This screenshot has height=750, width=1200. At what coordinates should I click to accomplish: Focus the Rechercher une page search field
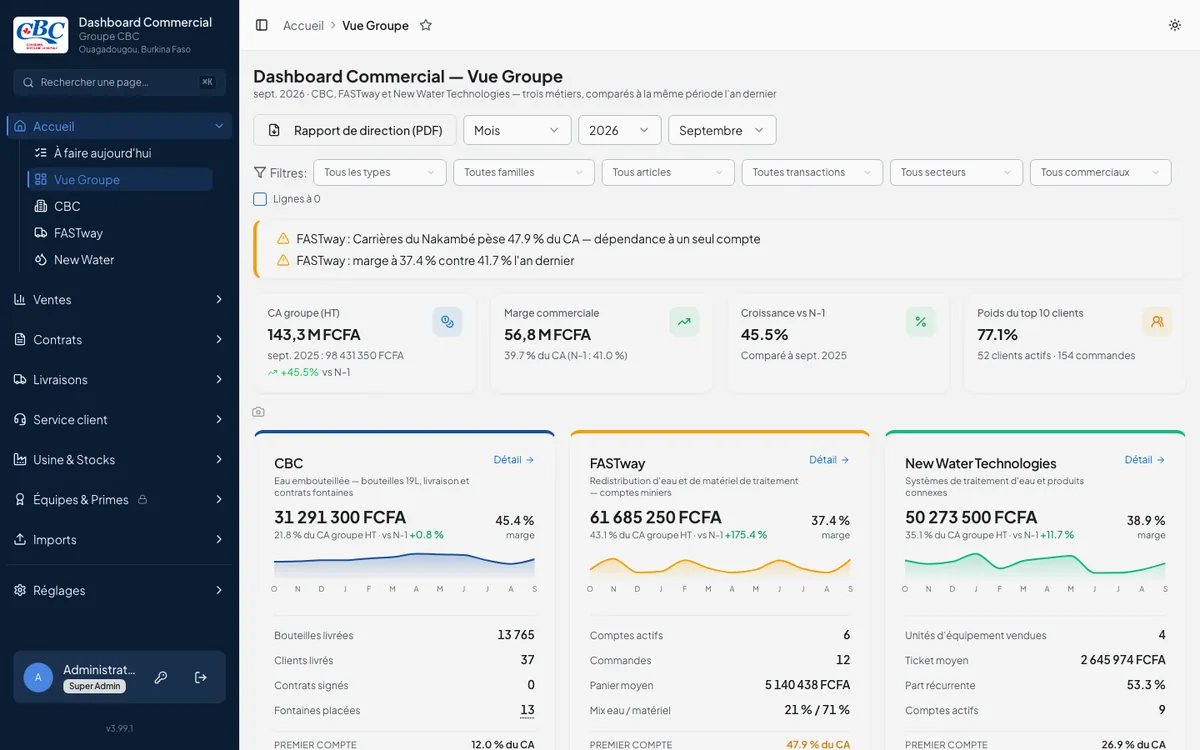coord(119,82)
